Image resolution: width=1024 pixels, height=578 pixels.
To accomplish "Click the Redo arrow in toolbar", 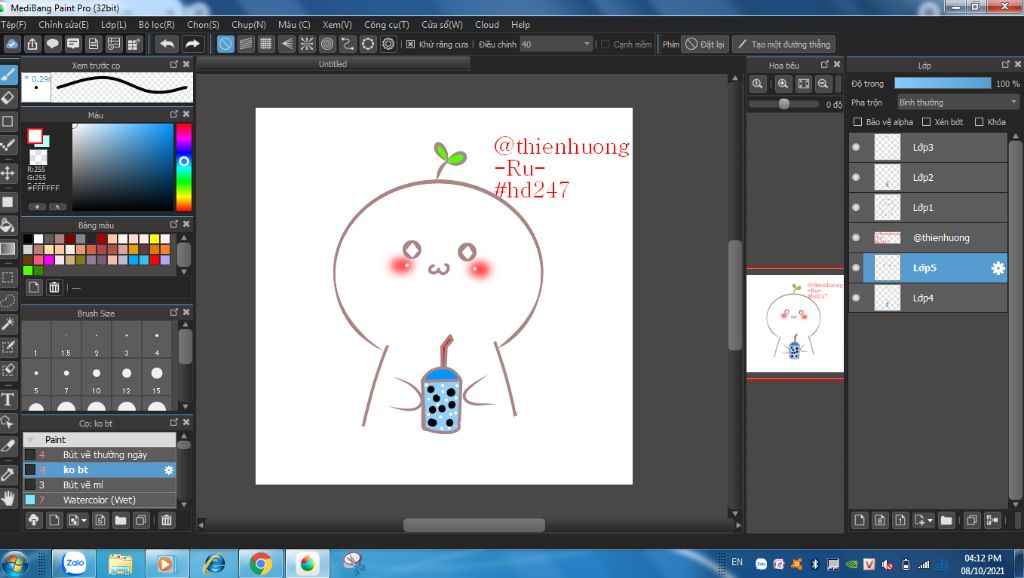I will click(x=192, y=44).
